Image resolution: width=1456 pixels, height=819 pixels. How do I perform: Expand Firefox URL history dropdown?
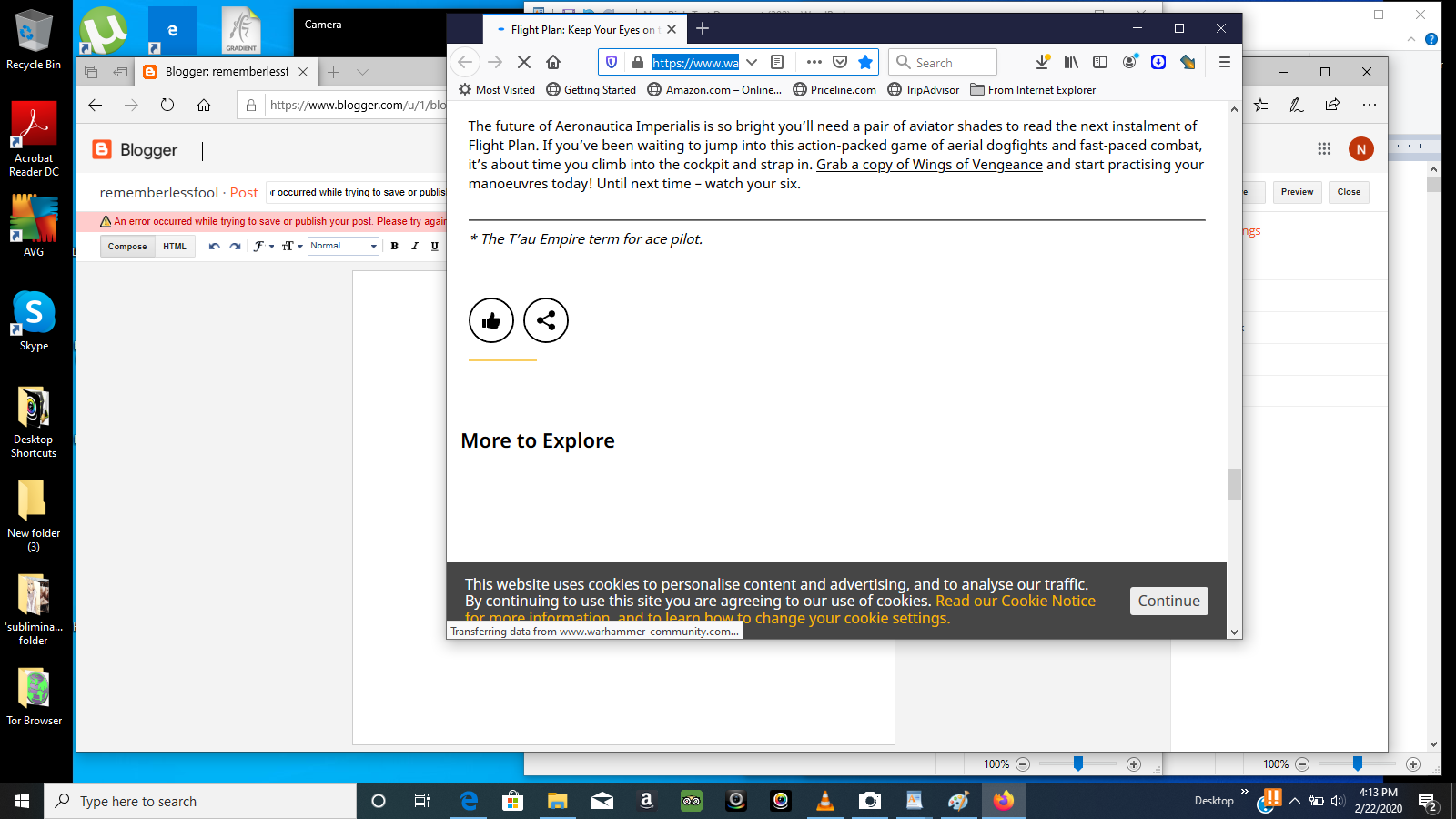752,62
